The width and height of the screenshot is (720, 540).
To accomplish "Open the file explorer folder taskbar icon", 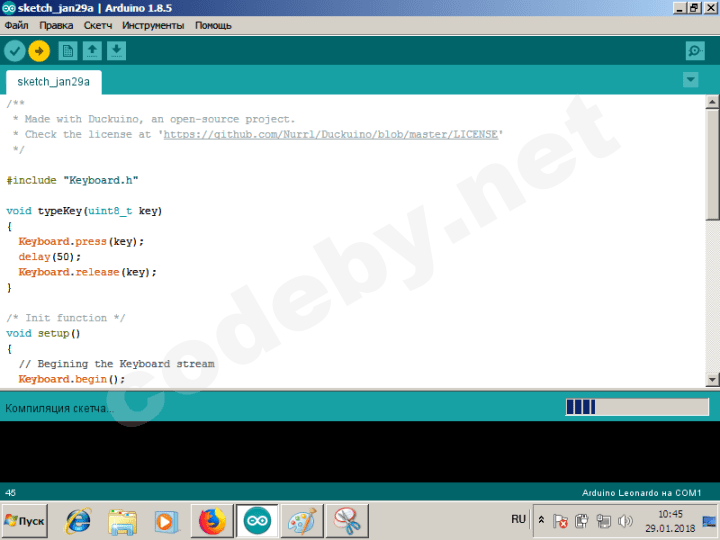I will (x=122, y=521).
